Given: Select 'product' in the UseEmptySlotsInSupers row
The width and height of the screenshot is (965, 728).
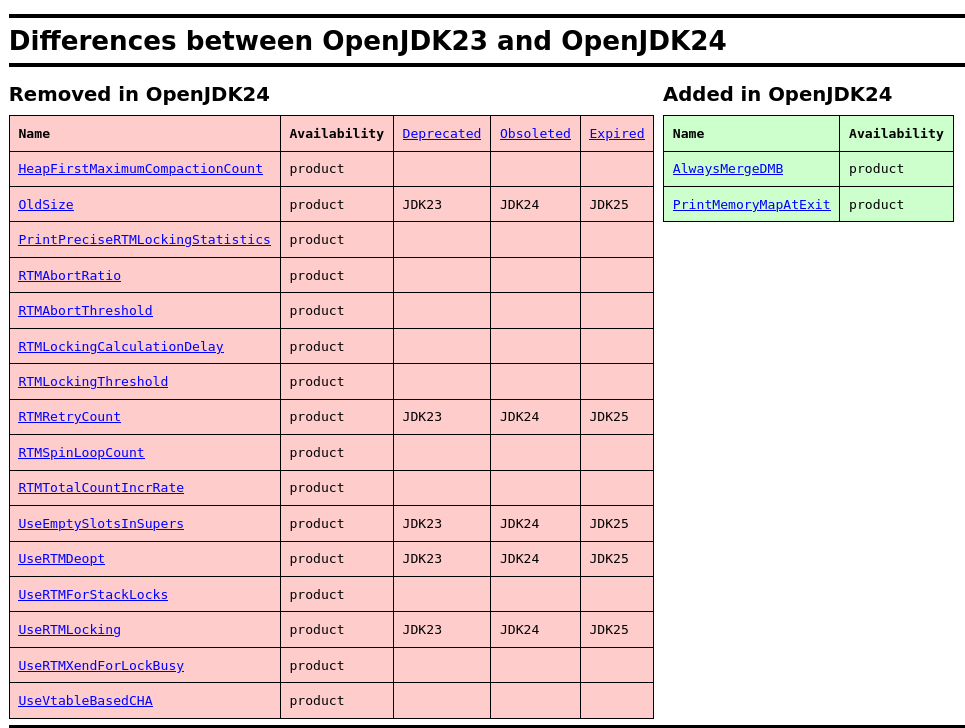Looking at the screenshot, I should pyautogui.click(x=317, y=524).
